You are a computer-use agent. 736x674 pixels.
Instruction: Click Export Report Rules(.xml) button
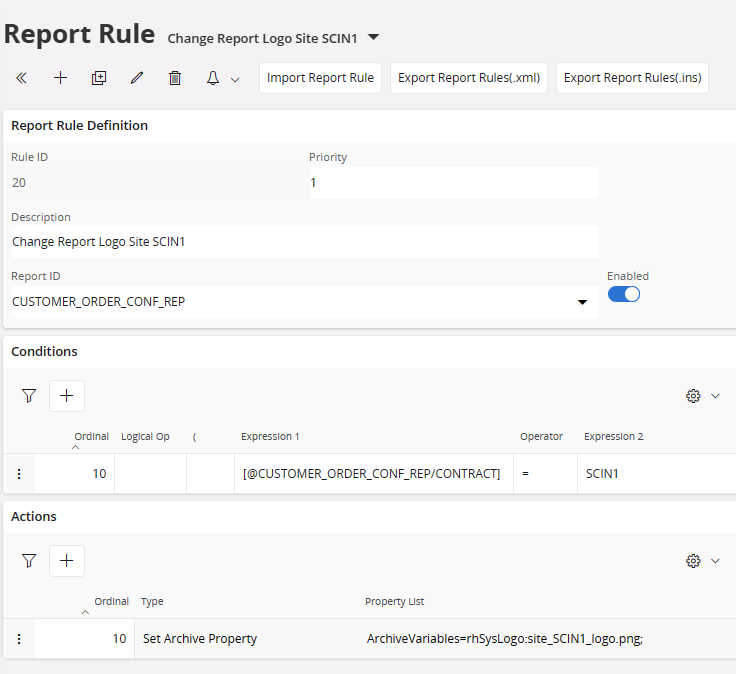click(468, 78)
